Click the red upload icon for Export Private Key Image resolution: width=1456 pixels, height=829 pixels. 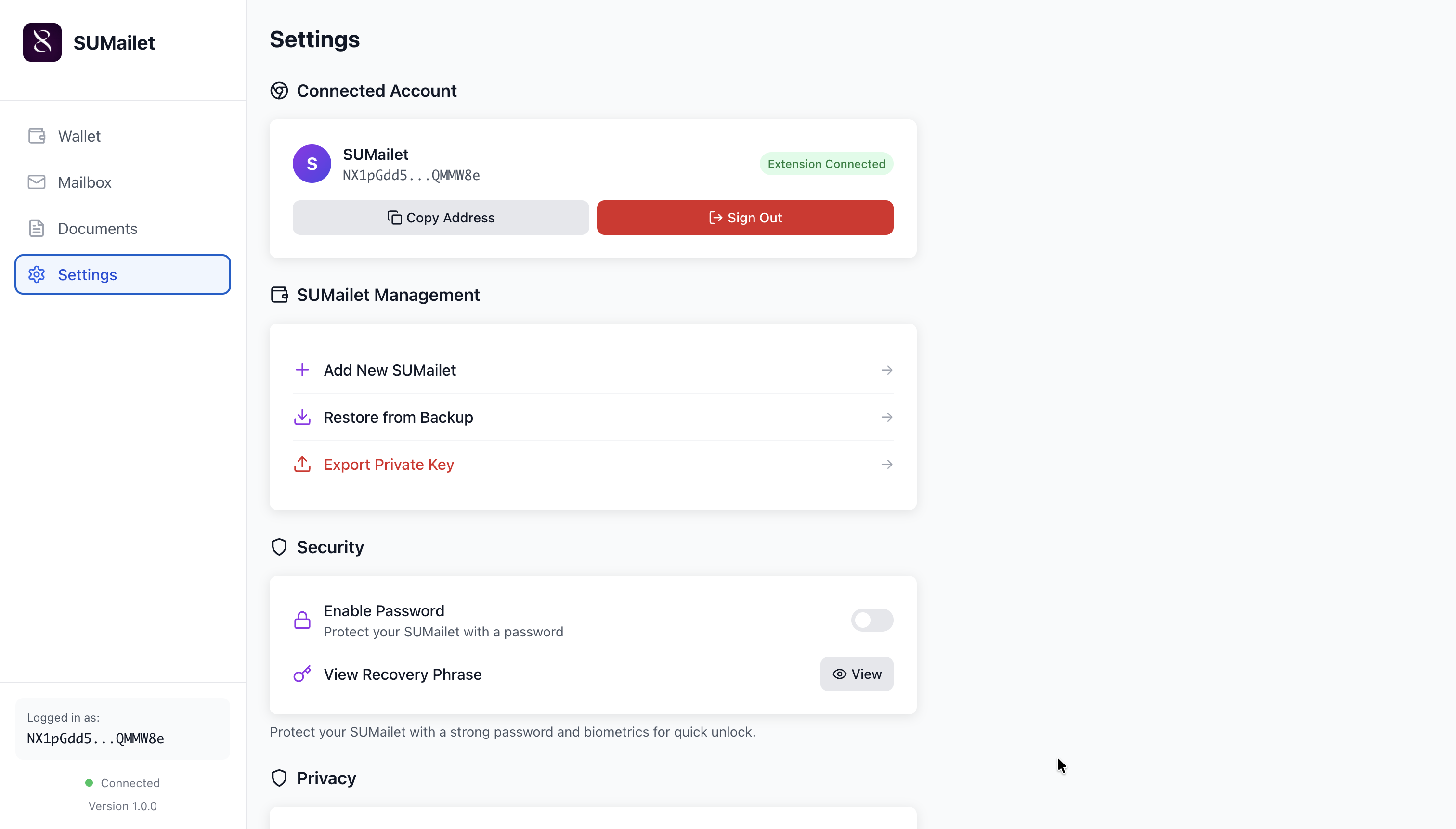302,465
